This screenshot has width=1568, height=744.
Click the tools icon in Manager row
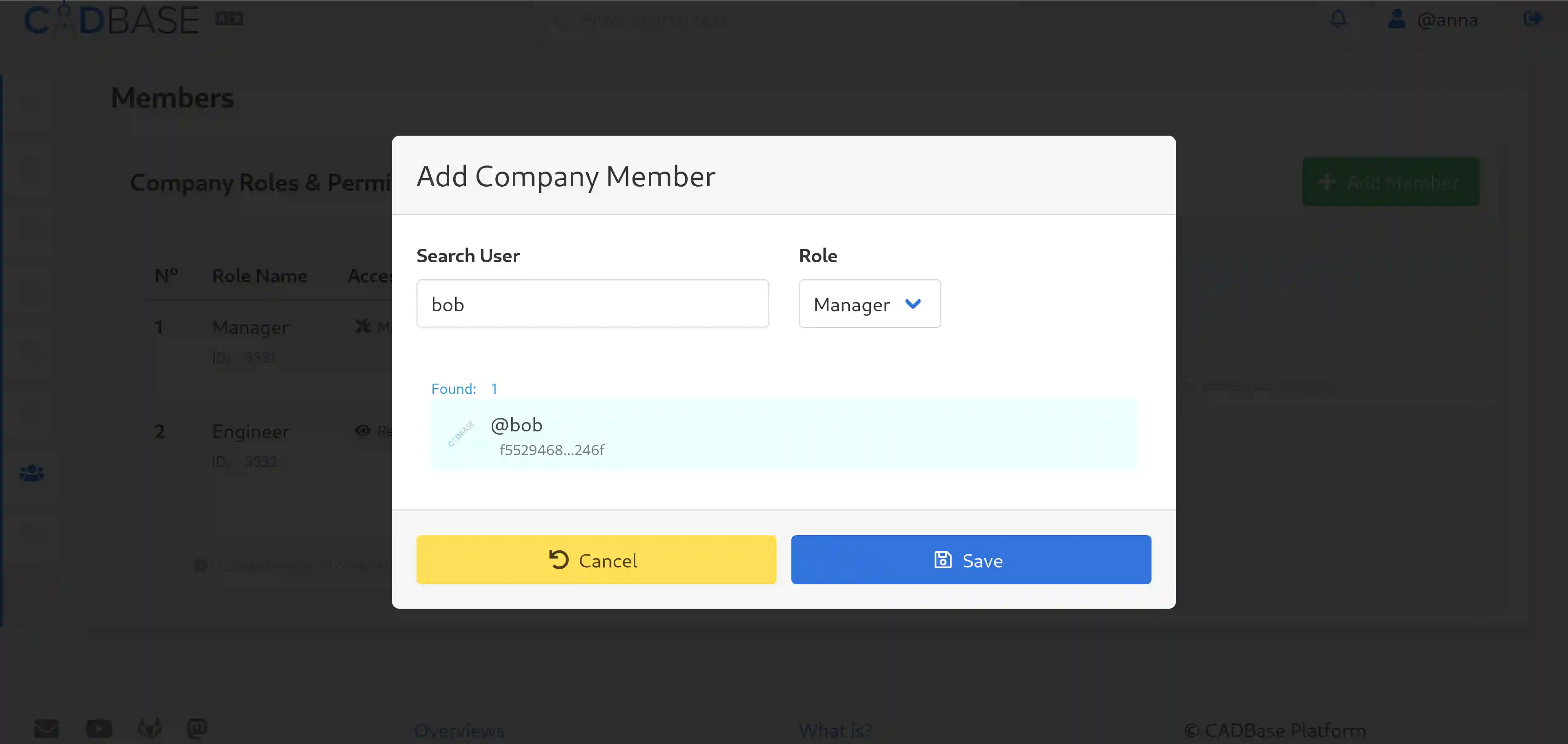click(363, 327)
